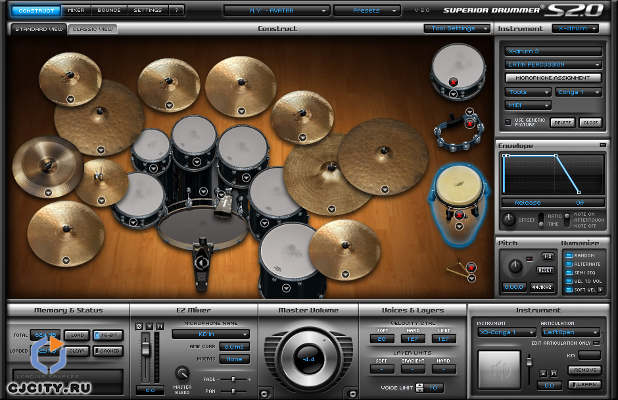The height and width of the screenshot is (400, 618).
Task: Click the EZ Mixer Pan slider
Action: coord(233,391)
